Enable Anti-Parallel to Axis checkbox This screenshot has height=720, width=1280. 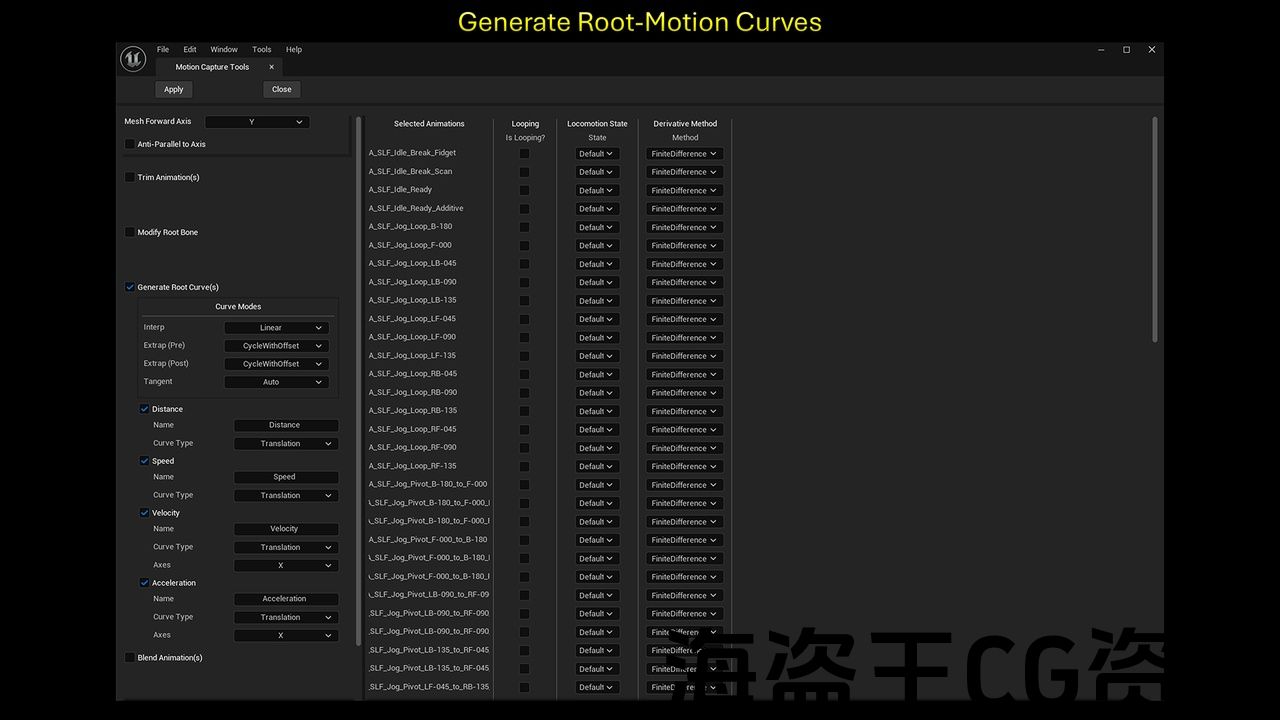(130, 144)
